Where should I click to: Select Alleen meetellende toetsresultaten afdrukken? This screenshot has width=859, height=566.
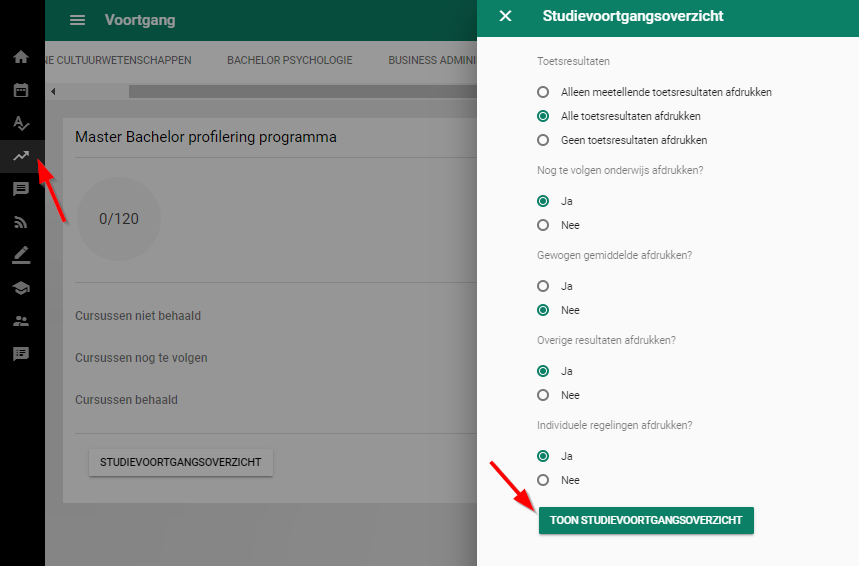pyautogui.click(x=654, y=92)
